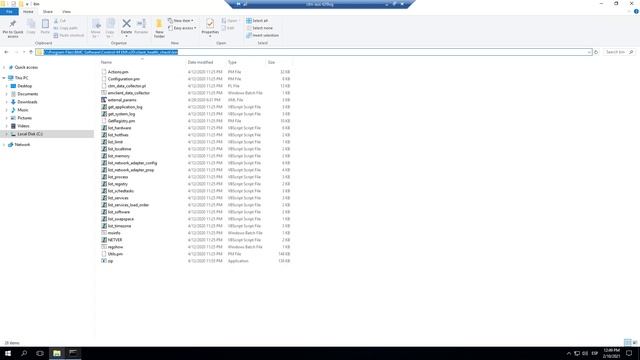Select Pictures in navigation pane
The image size is (640, 360).
(x=24, y=118)
